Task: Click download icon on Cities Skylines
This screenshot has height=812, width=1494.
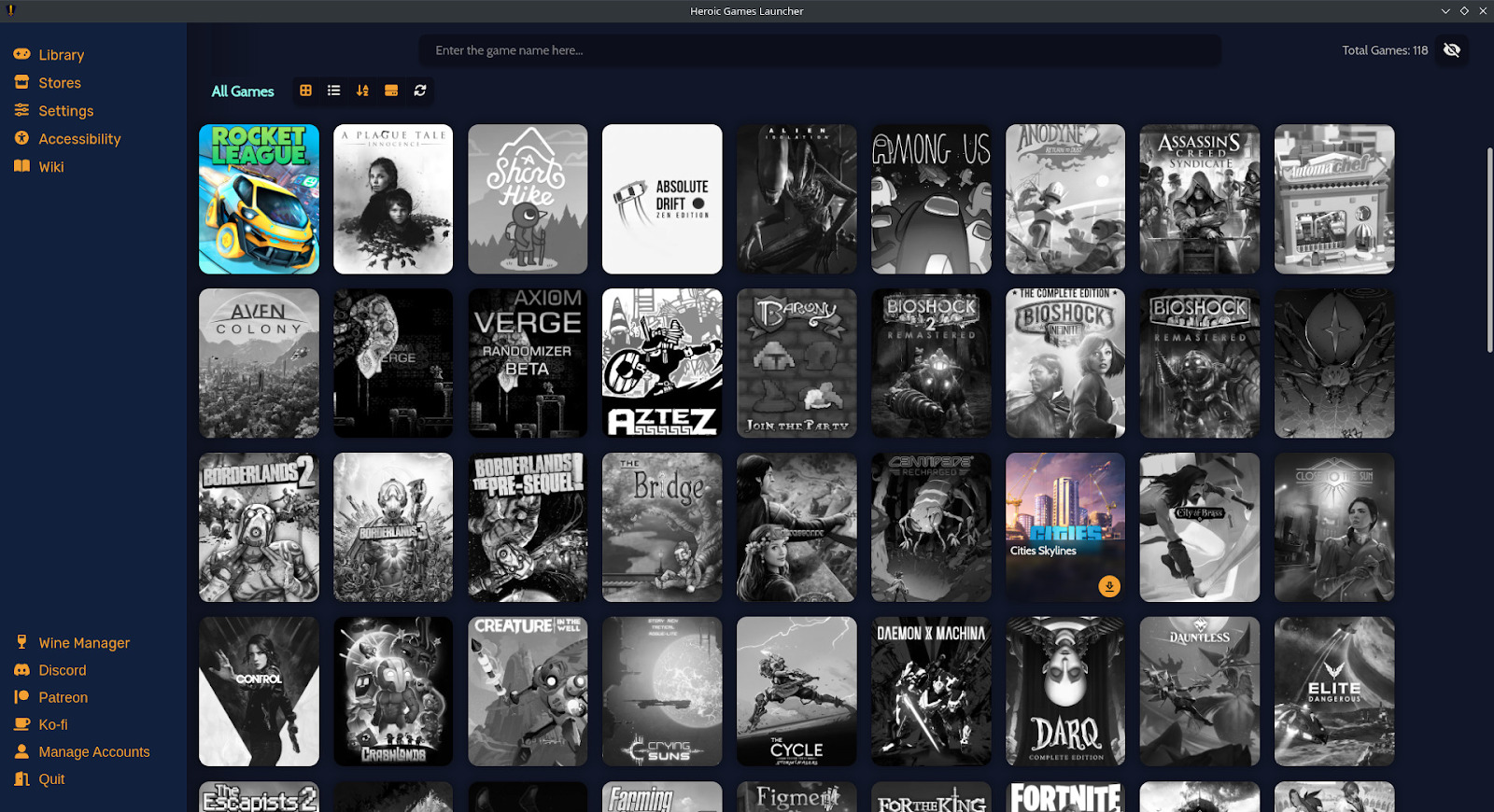Action: pos(1109,586)
